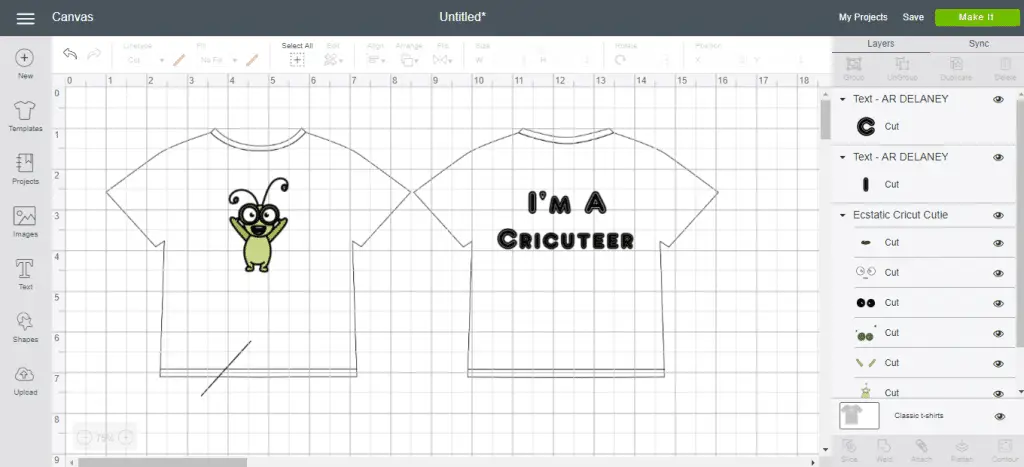The image size is (1024, 467).
Task: Click the green Make It button
Action: (x=976, y=18)
